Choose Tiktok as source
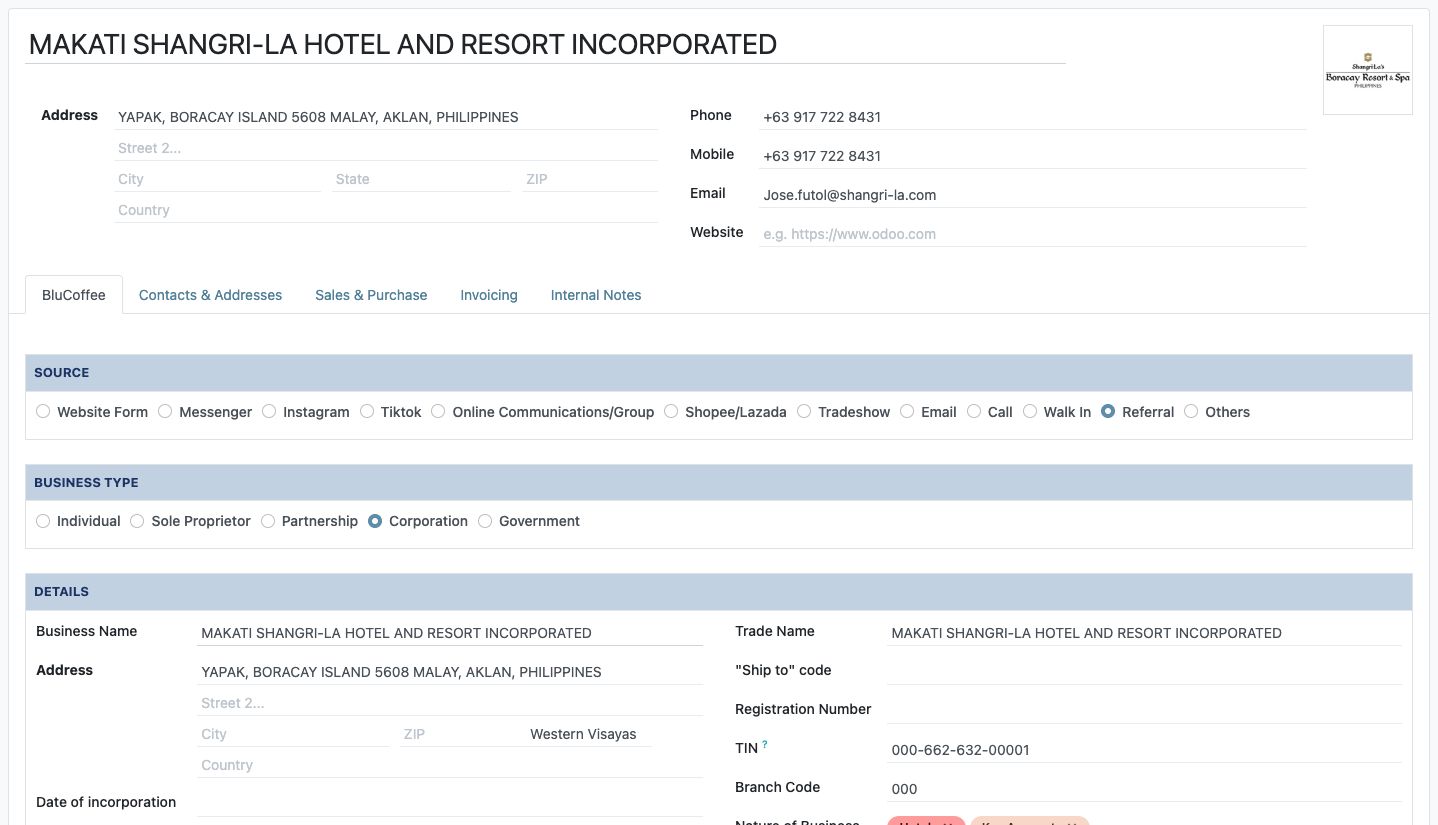The width and height of the screenshot is (1438, 825). point(367,411)
